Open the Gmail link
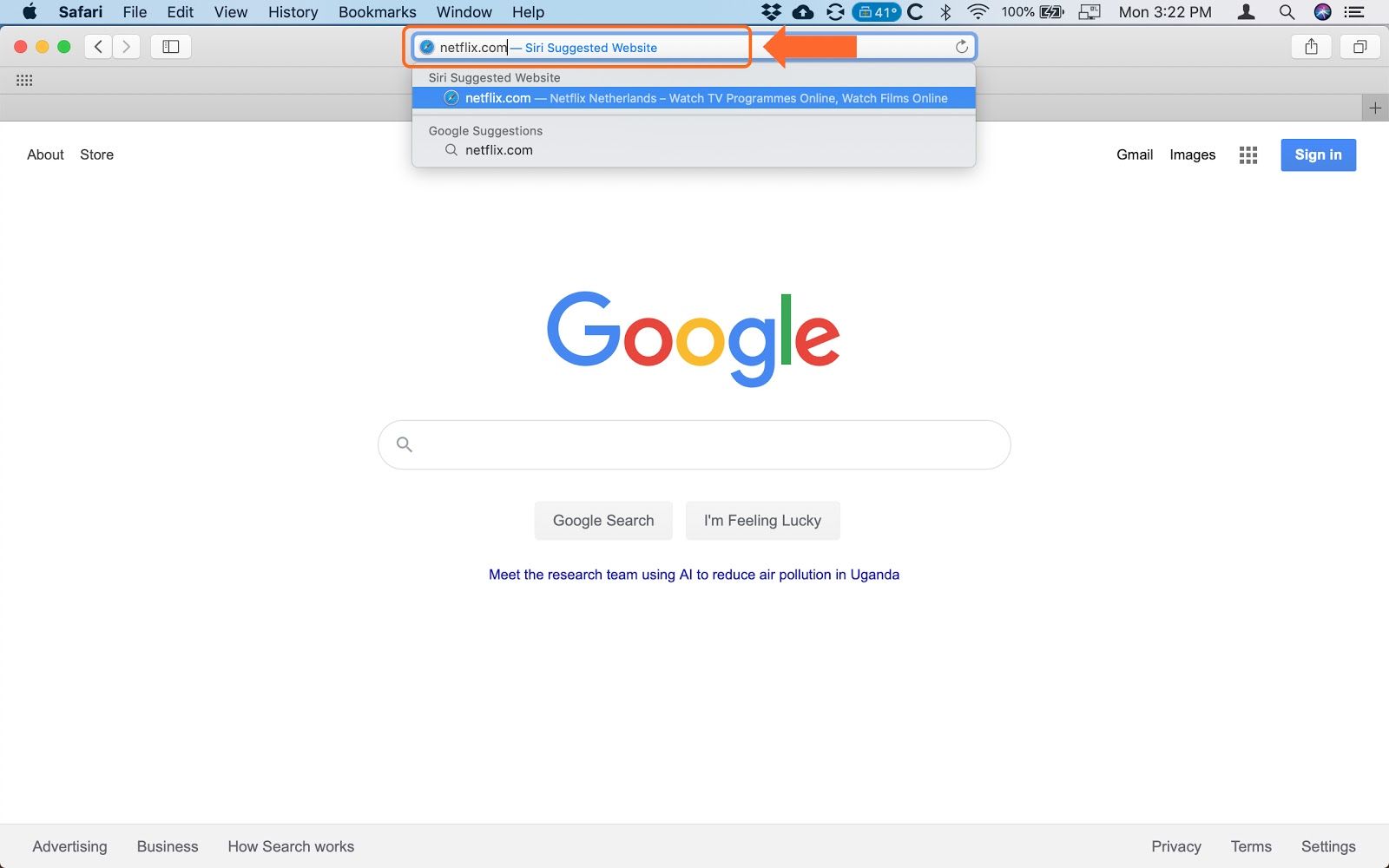Image resolution: width=1389 pixels, height=868 pixels. [x=1135, y=155]
